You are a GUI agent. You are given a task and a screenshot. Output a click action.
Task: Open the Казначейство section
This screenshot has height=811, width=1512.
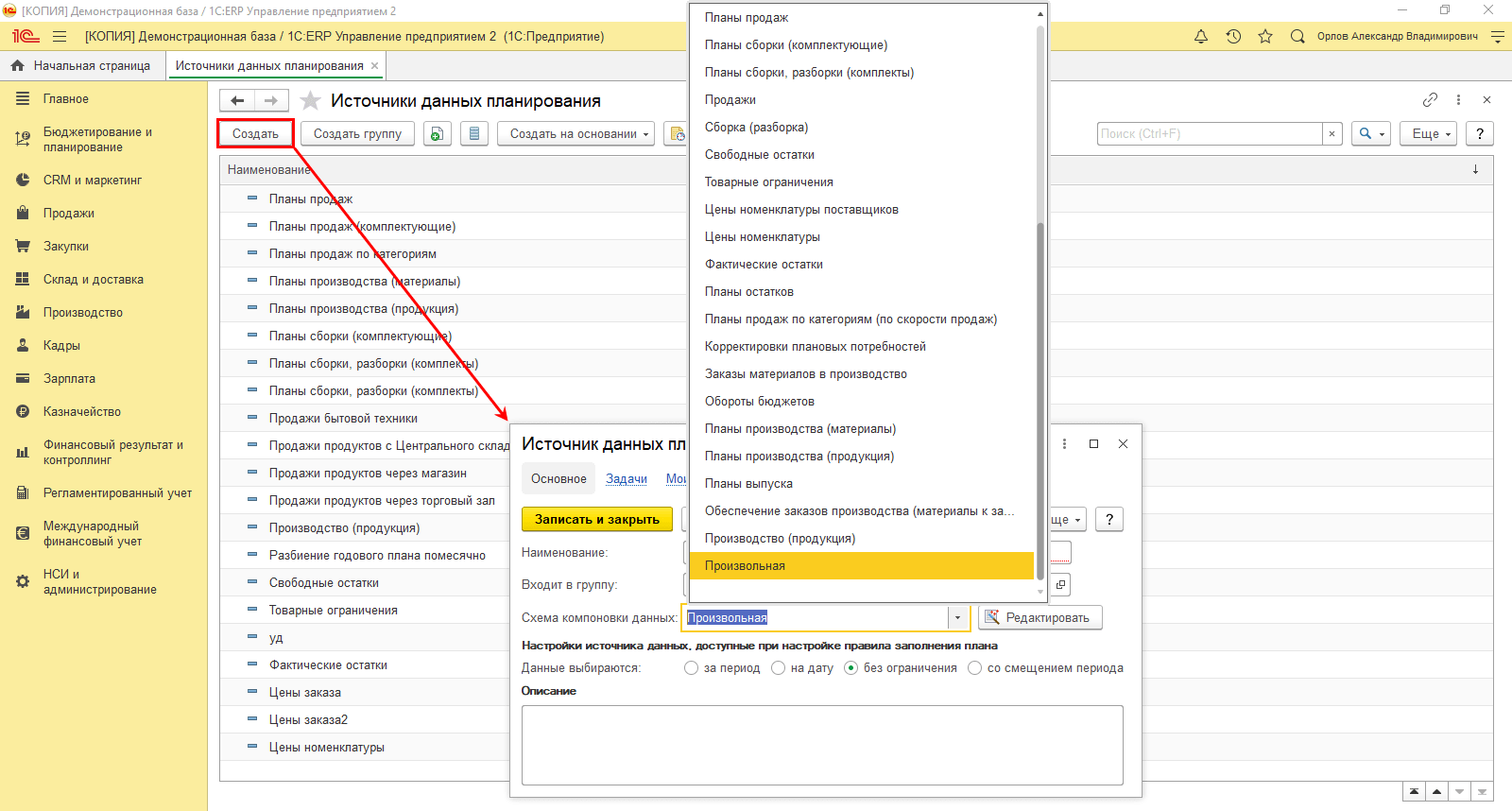pyautogui.click(x=104, y=411)
